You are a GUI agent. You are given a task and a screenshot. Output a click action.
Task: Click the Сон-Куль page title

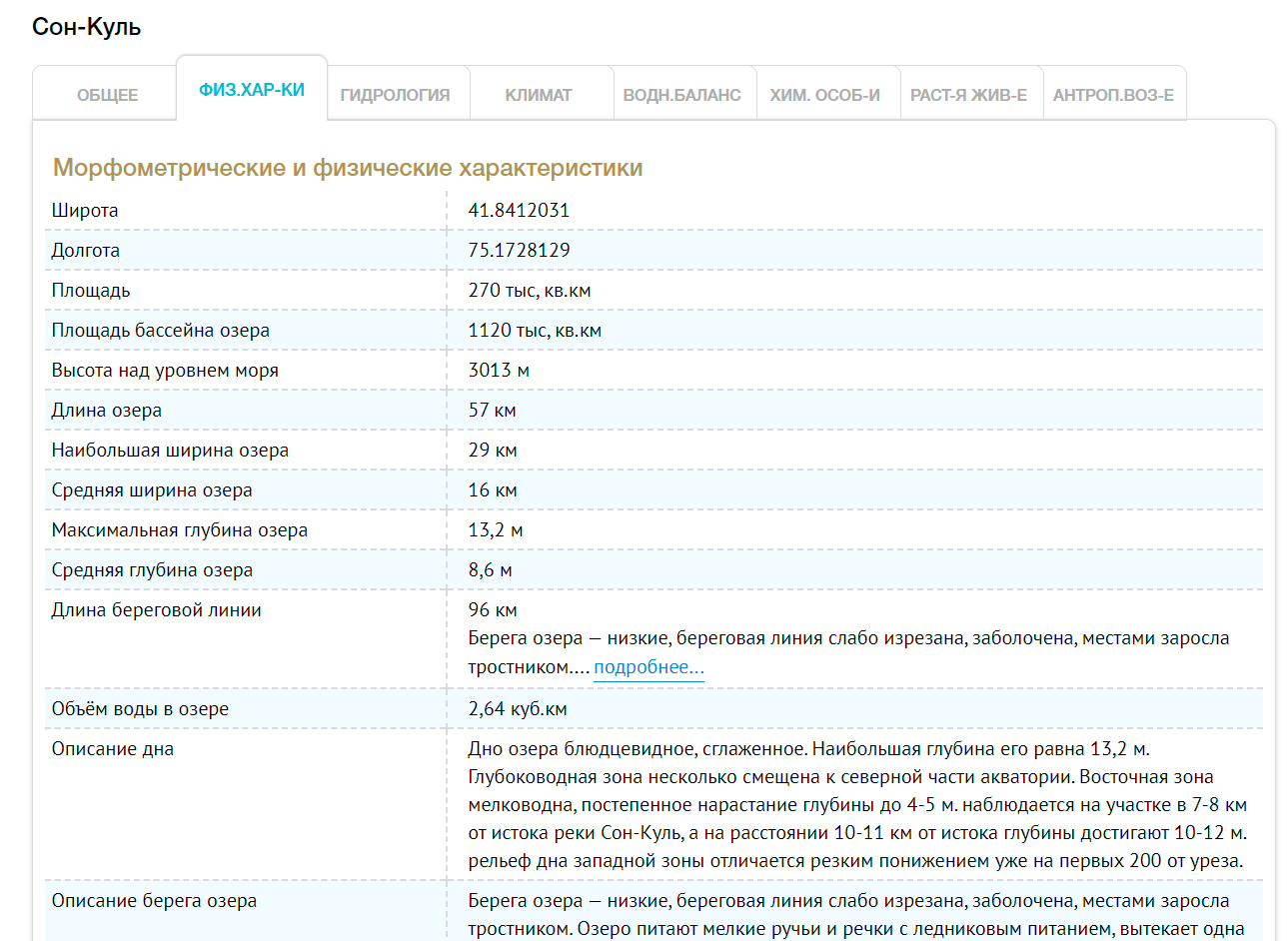click(87, 27)
